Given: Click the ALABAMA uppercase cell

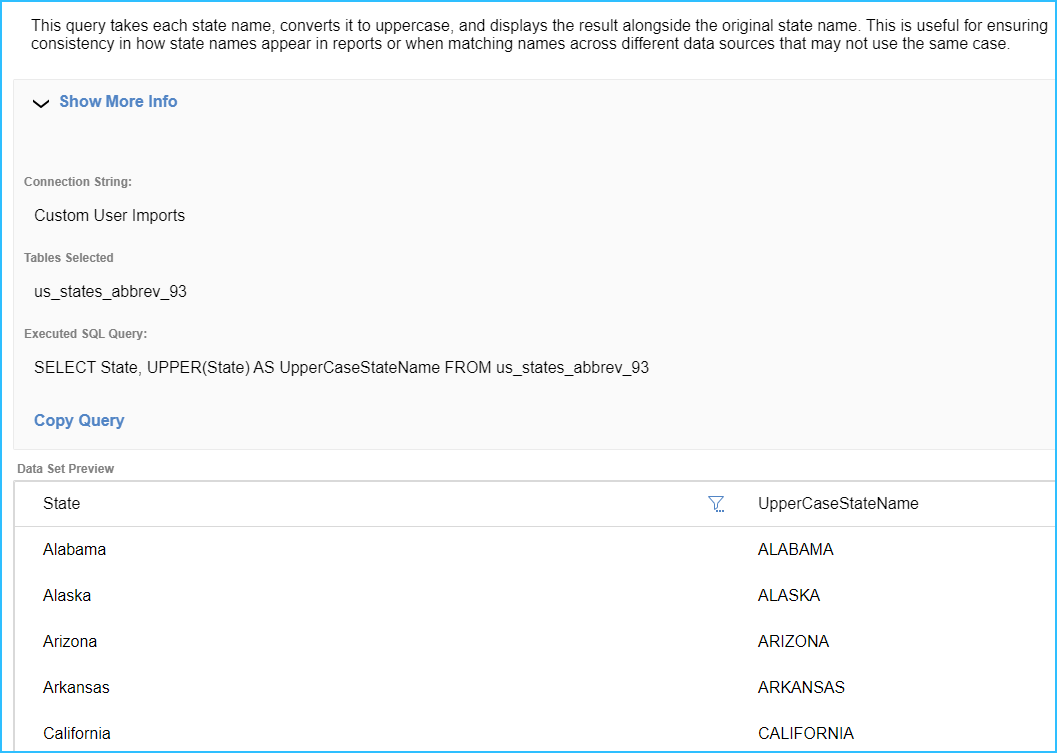Looking at the screenshot, I should (x=795, y=549).
